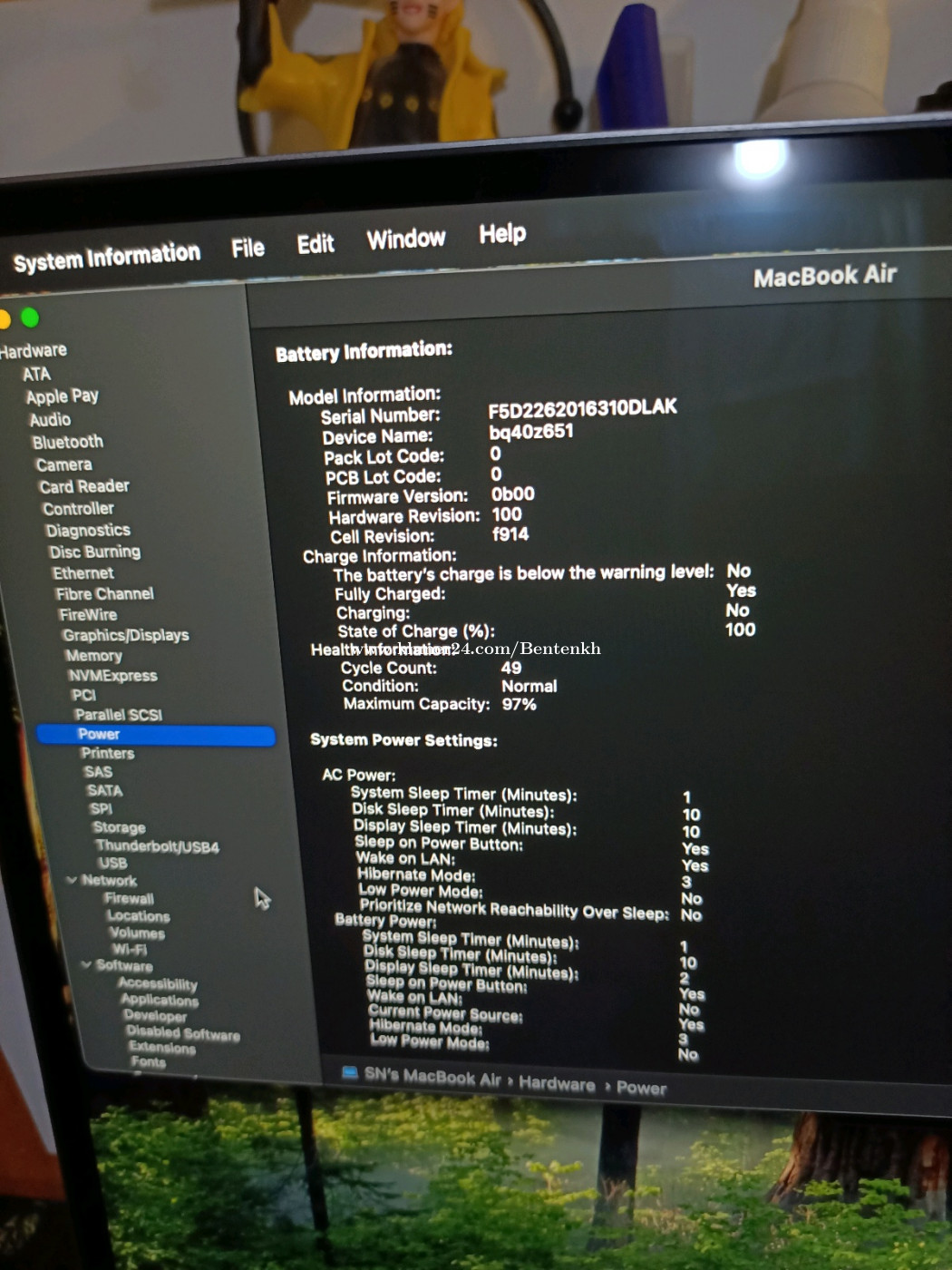The height and width of the screenshot is (1270, 952).
Task: Select FireWire in the sidebar
Action: click(88, 615)
